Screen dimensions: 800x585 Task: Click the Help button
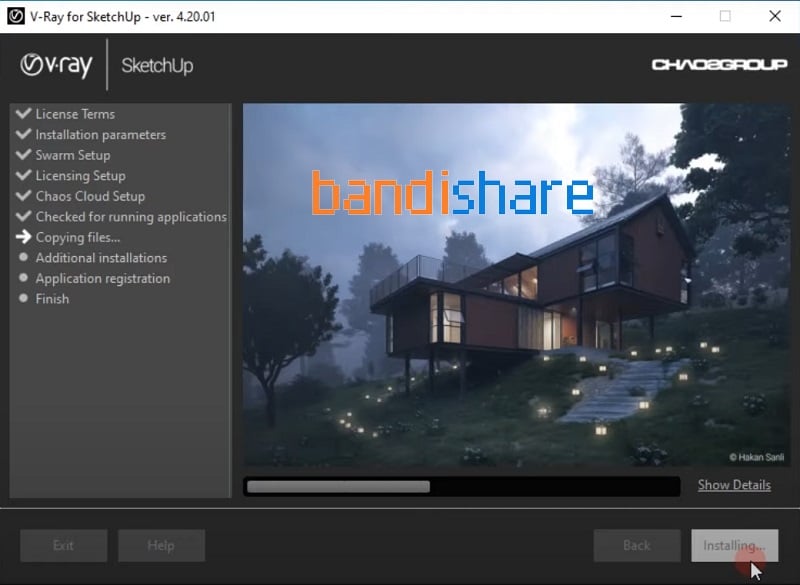[x=161, y=546]
